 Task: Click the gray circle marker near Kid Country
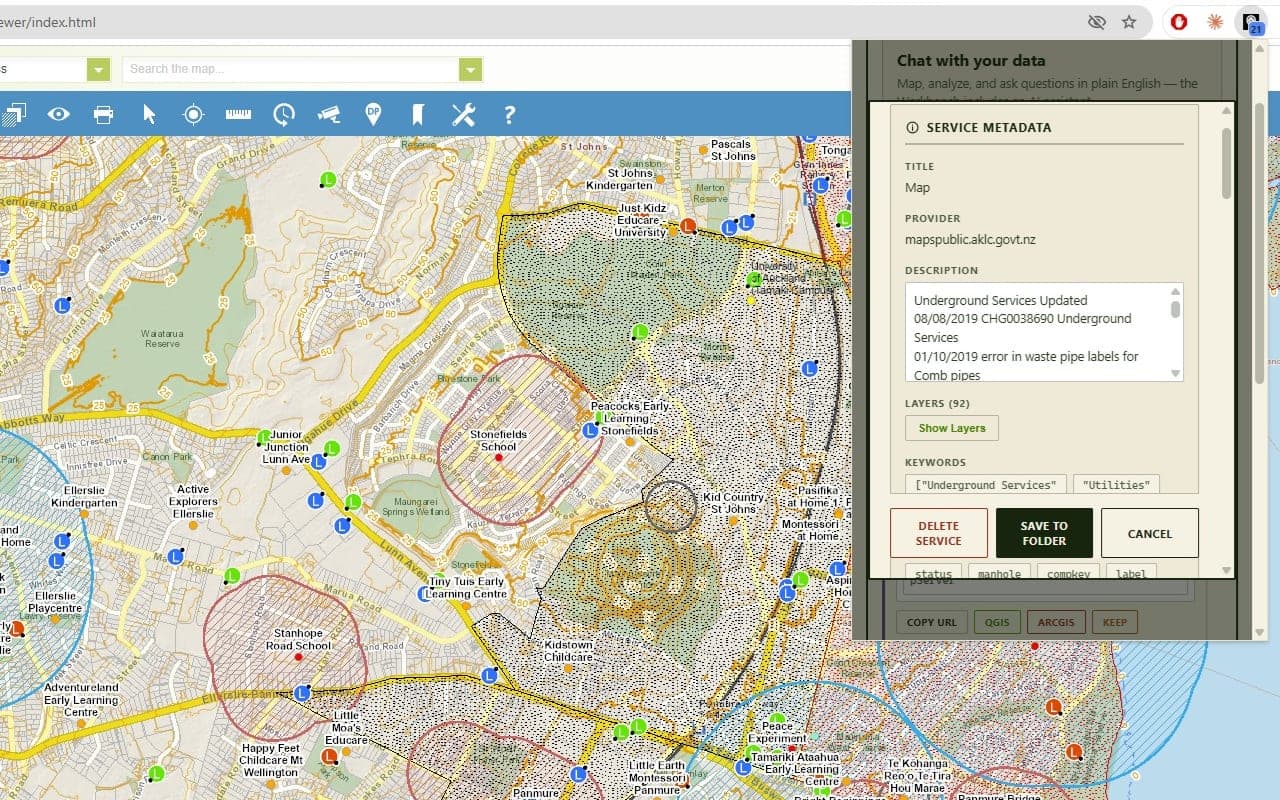[x=670, y=506]
